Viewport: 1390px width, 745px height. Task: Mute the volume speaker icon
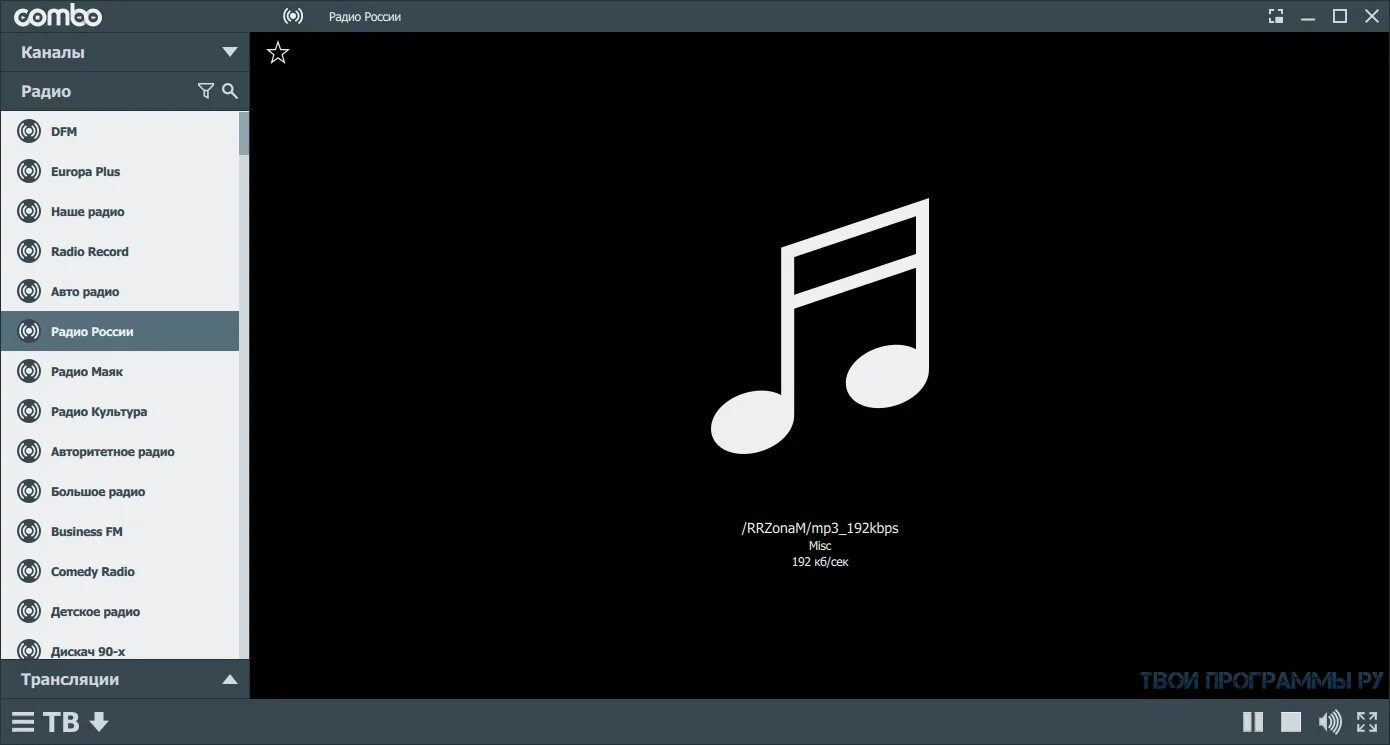(1330, 722)
